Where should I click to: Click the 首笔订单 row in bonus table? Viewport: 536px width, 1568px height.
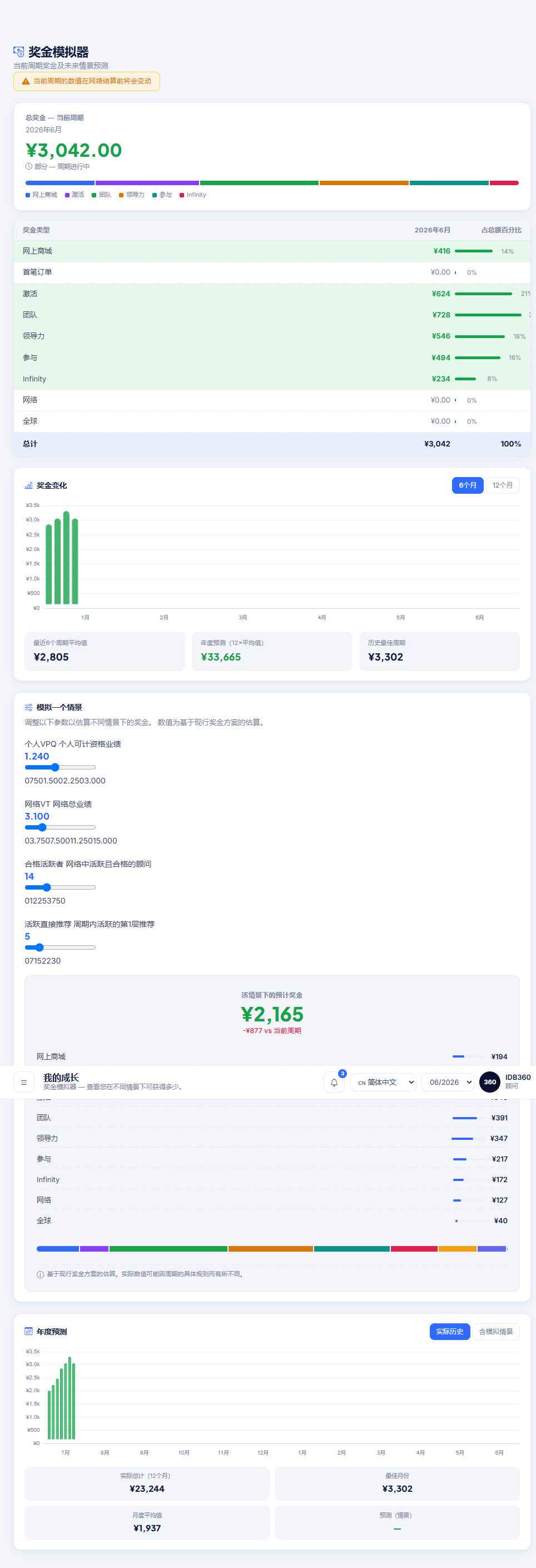(x=272, y=272)
